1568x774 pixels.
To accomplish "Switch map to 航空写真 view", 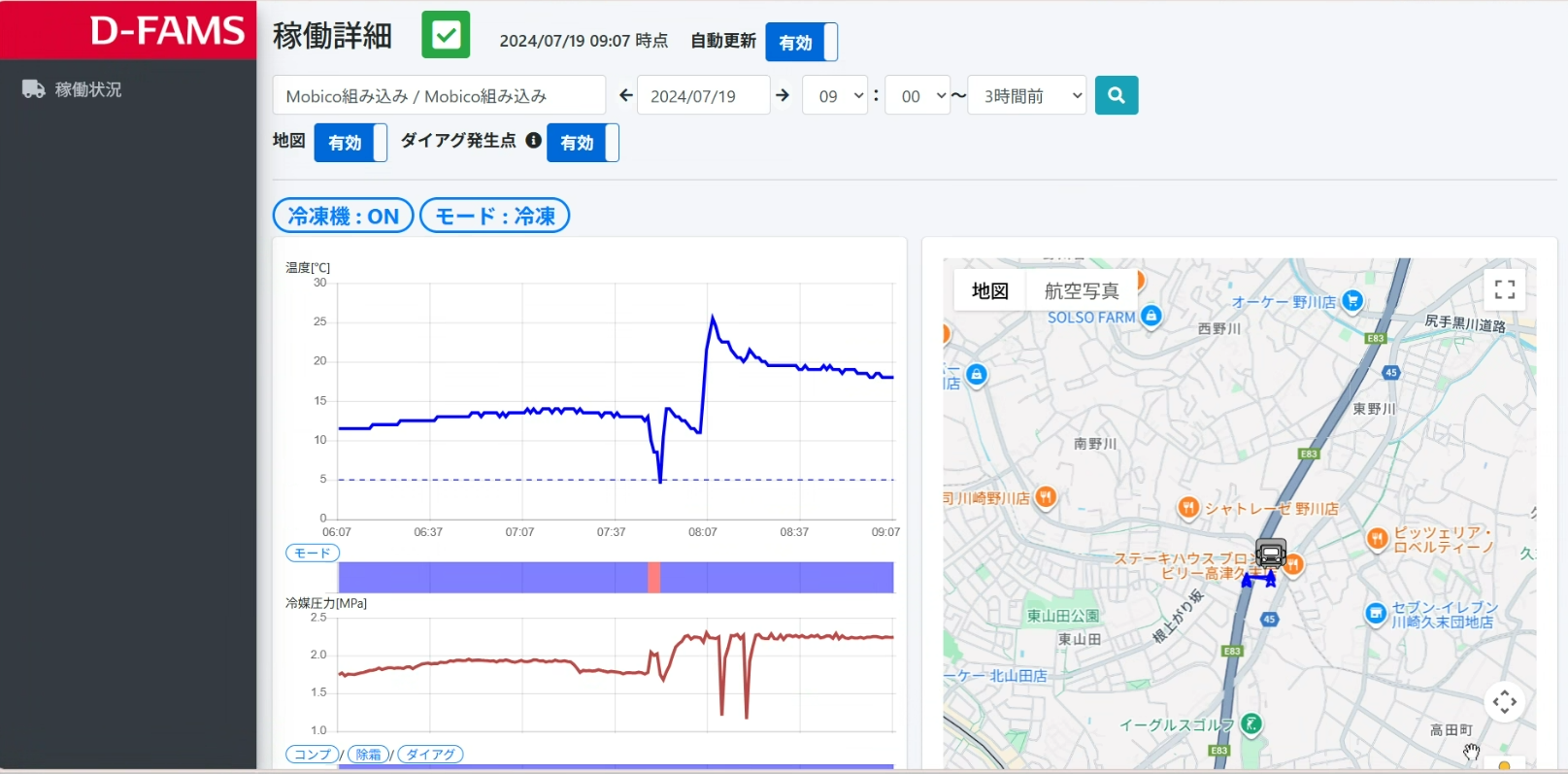I will (x=1082, y=290).
